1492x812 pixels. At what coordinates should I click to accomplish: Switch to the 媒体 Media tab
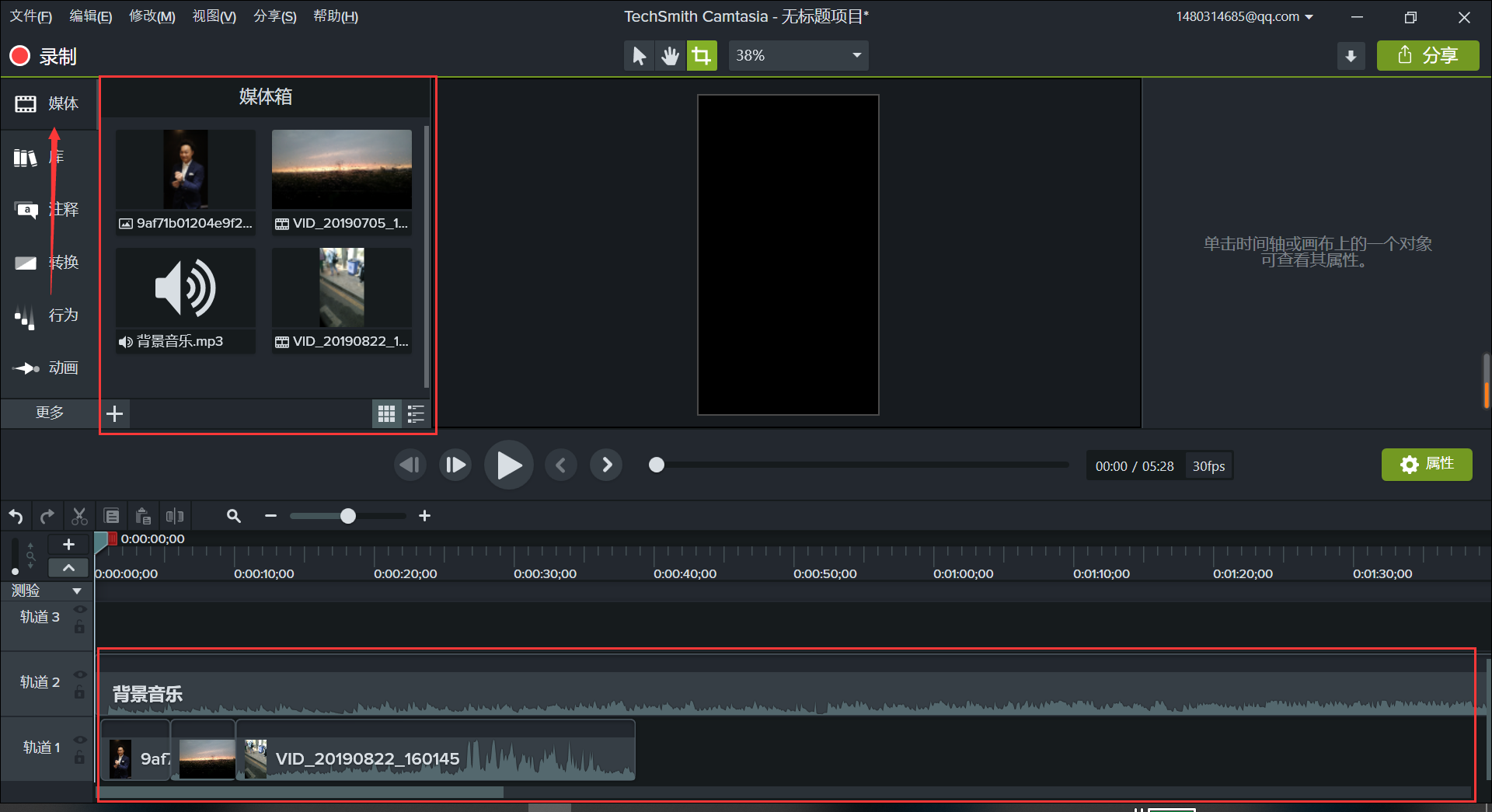(x=48, y=103)
